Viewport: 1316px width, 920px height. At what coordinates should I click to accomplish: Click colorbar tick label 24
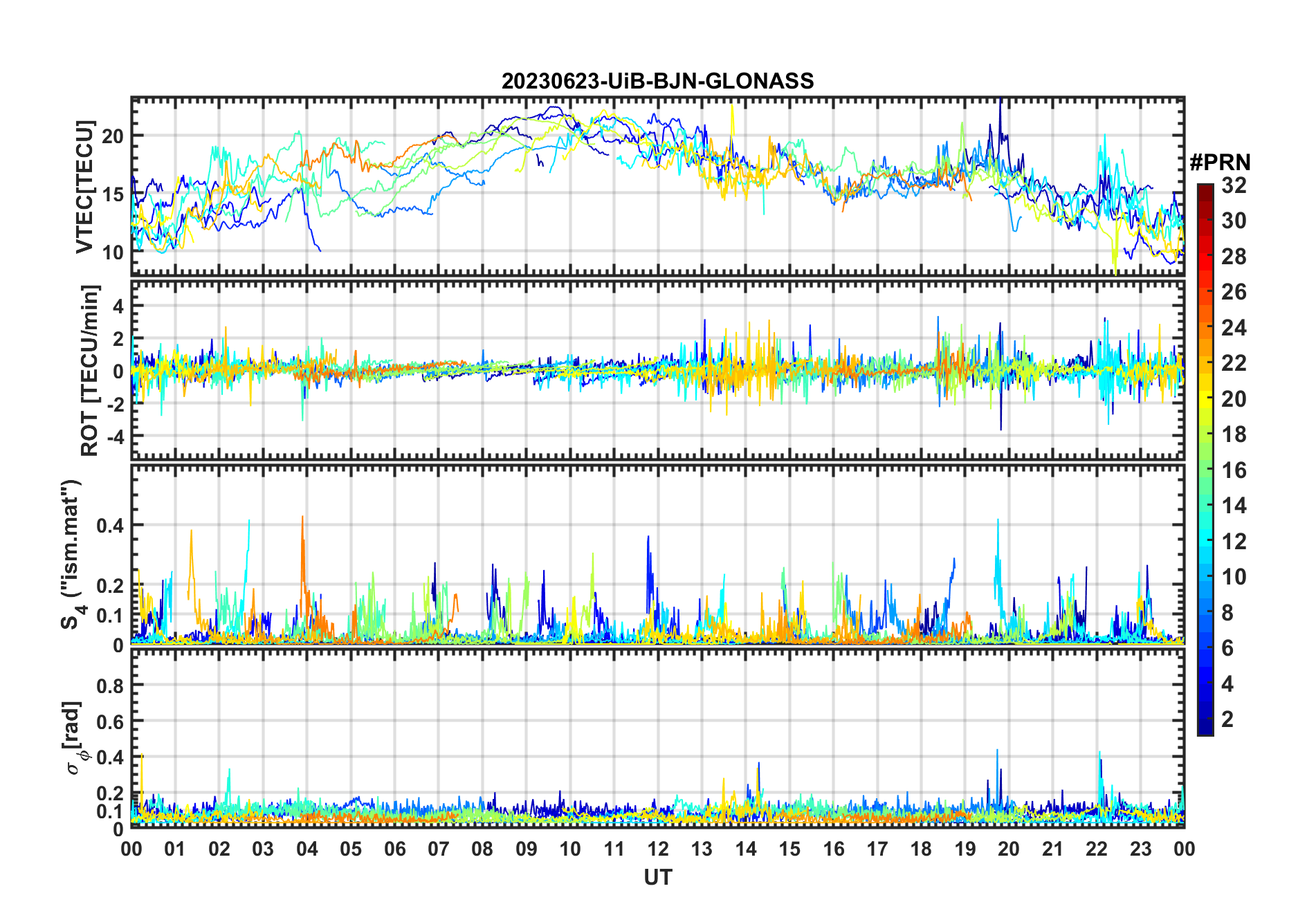(x=1234, y=327)
